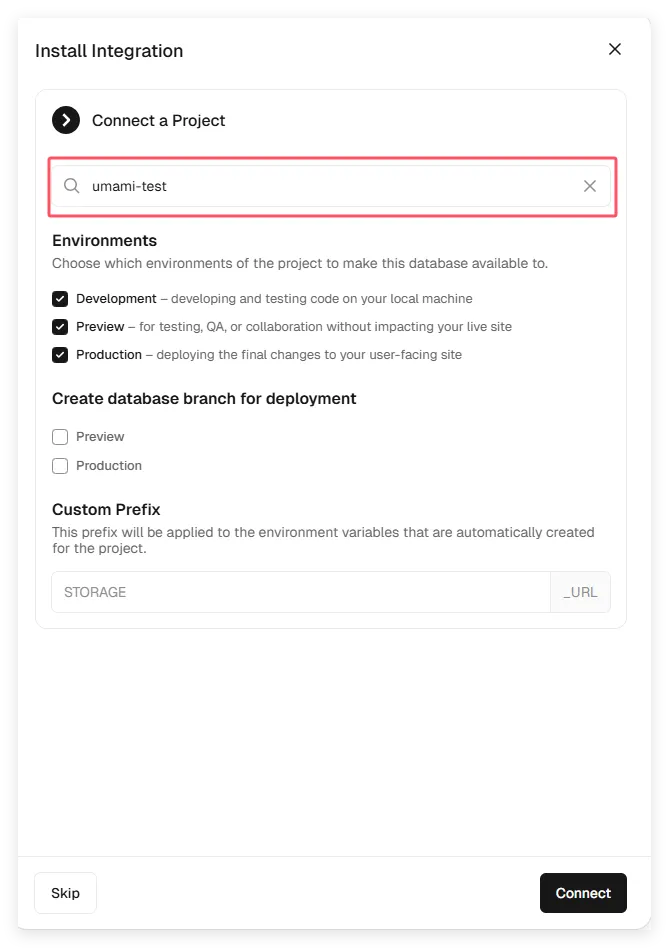
Task: Focus the project search field containing umami-test
Action: coord(330,186)
